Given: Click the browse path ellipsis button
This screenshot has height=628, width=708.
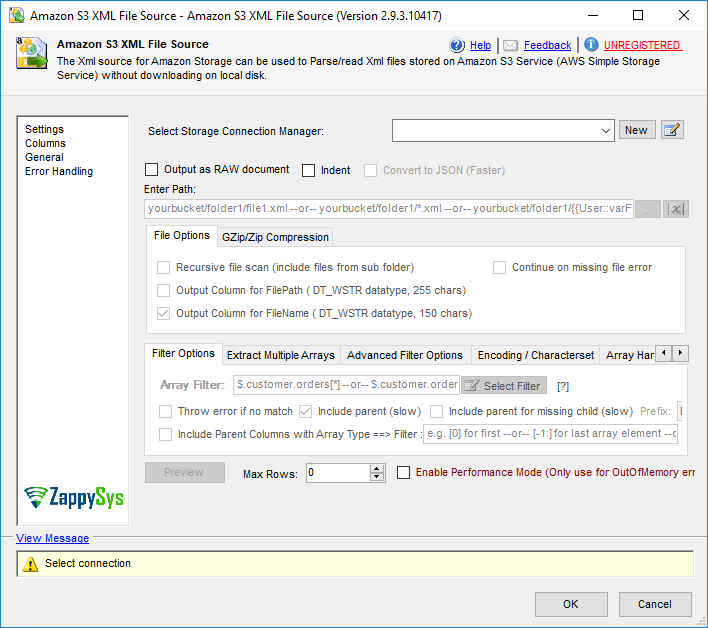Looking at the screenshot, I should pyautogui.click(x=648, y=209).
